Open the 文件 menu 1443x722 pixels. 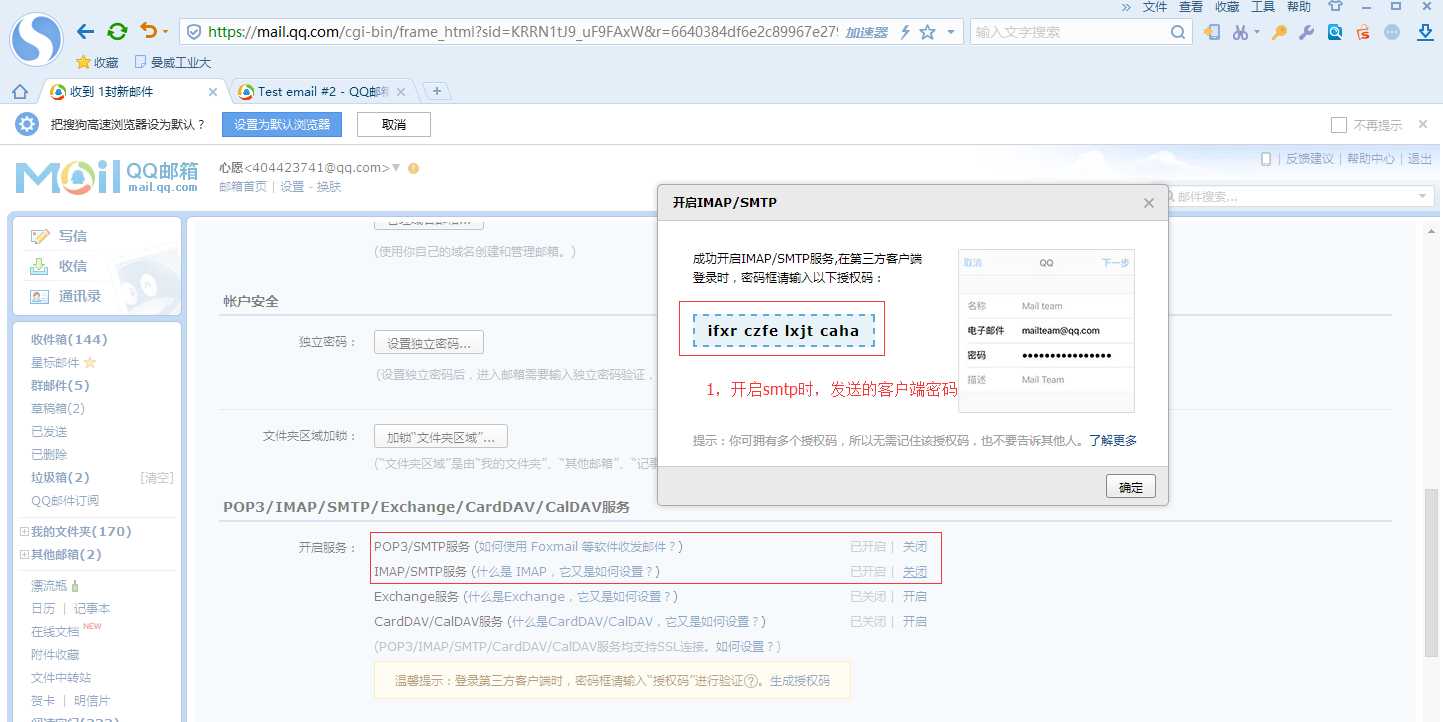pyautogui.click(x=1155, y=6)
